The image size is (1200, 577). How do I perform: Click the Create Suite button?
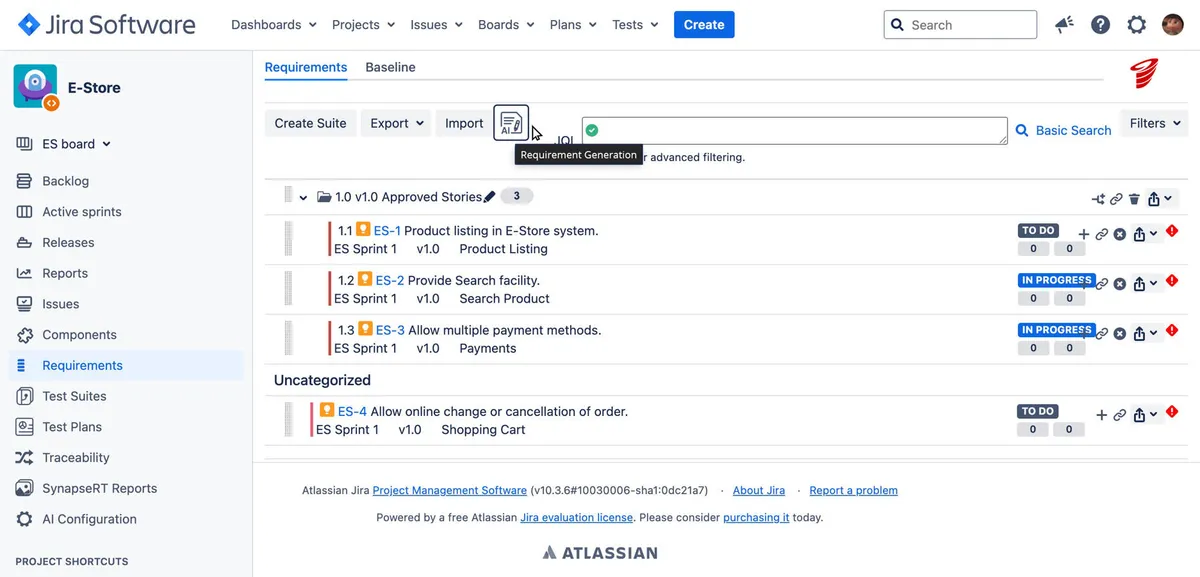click(x=310, y=123)
